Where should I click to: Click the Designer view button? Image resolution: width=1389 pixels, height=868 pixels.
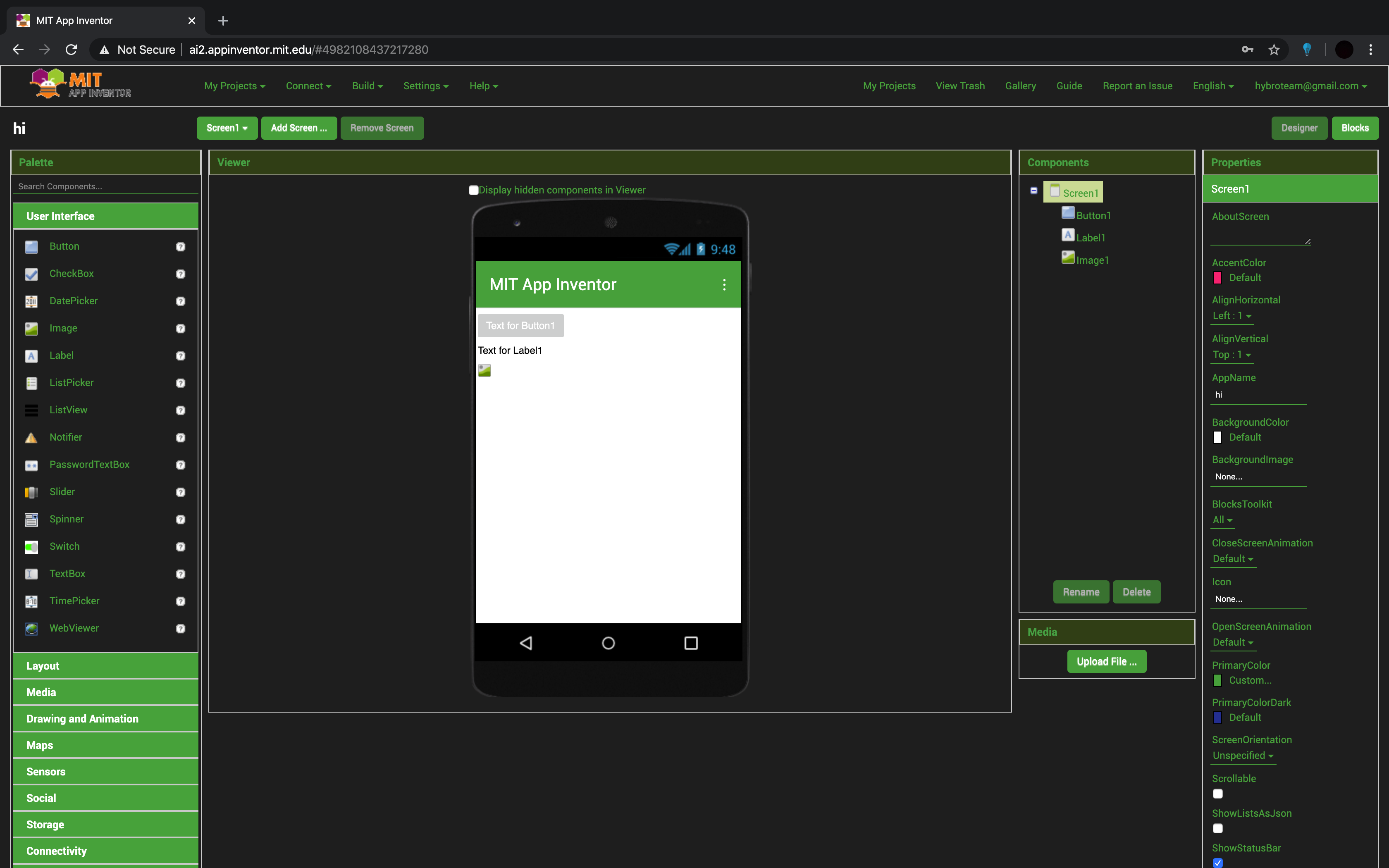pos(1299,127)
